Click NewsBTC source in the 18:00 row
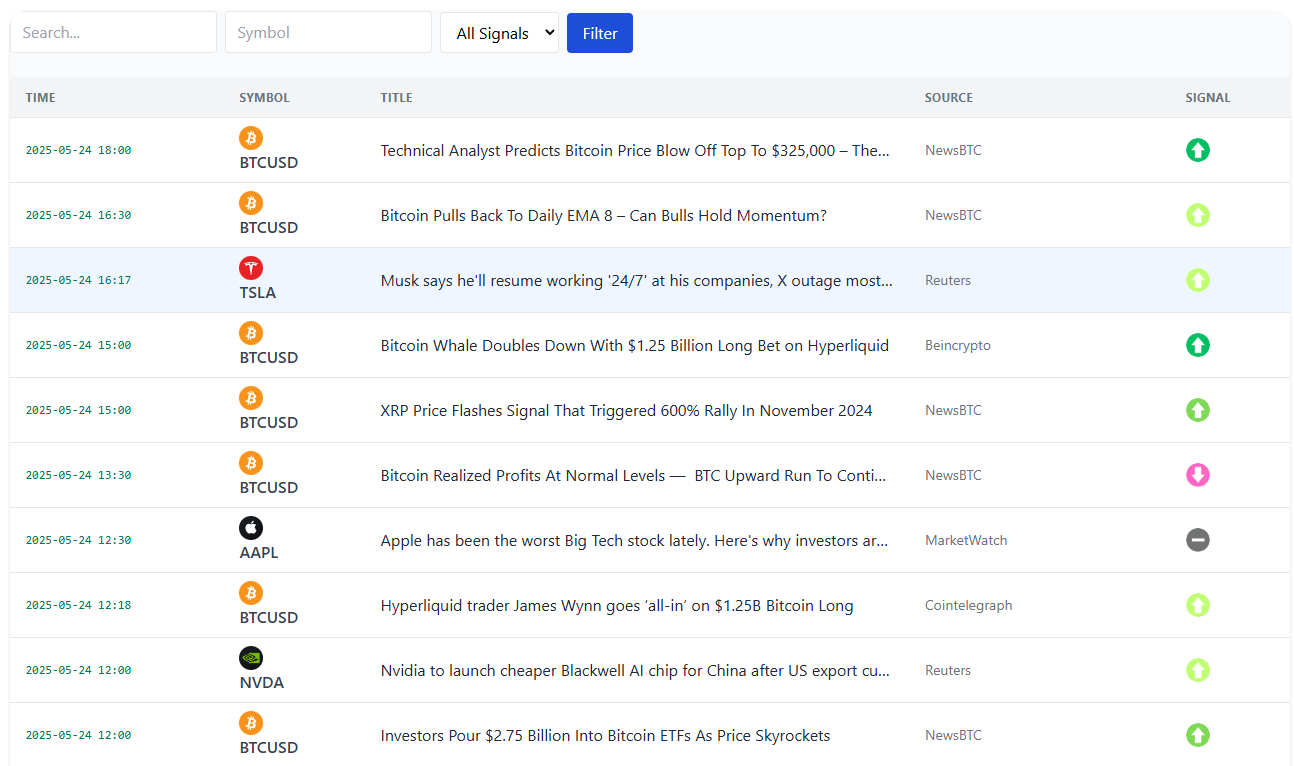 953,150
